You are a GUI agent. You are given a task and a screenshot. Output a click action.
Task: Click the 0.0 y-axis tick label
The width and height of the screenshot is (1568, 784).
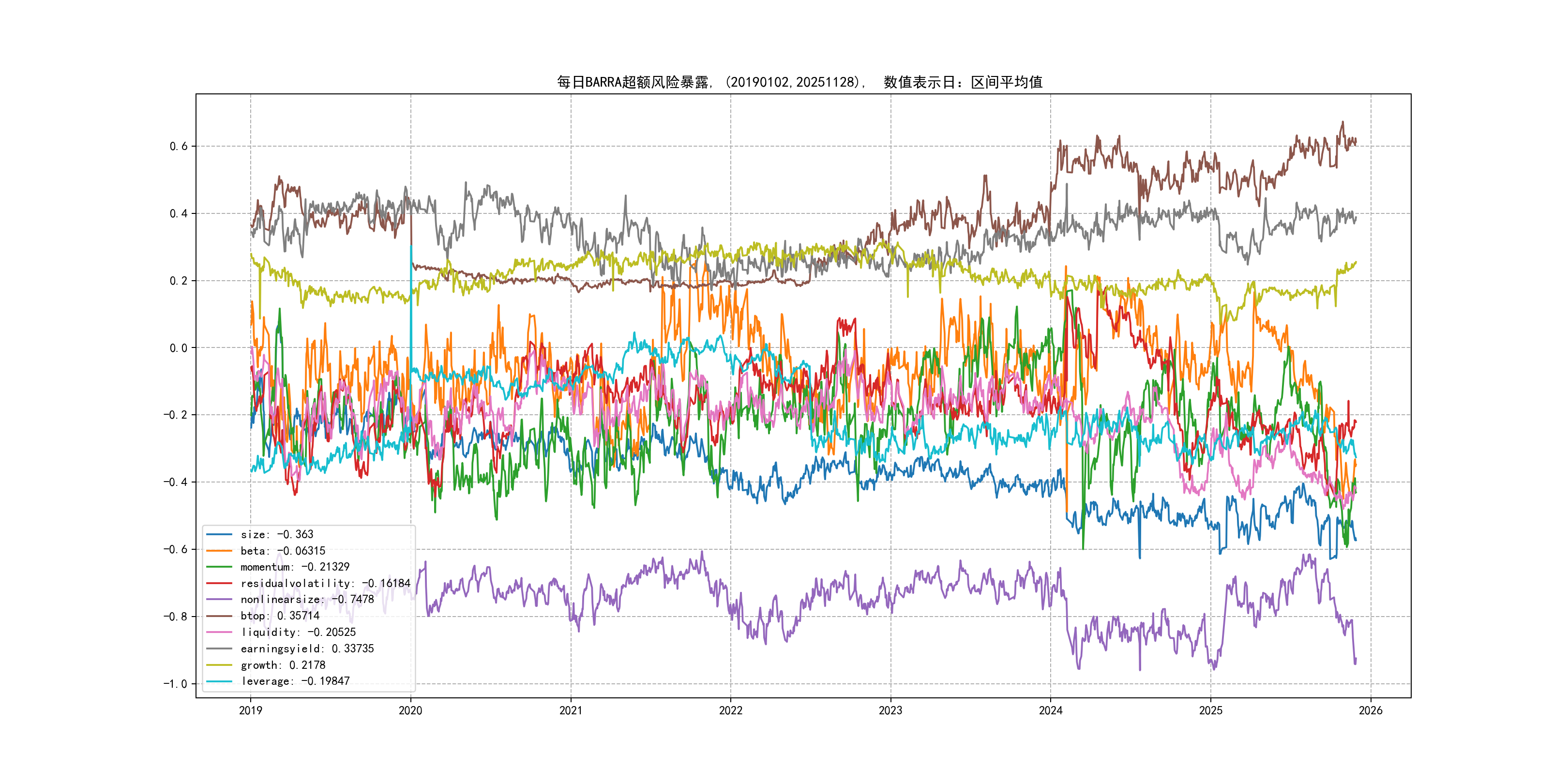tap(179, 348)
